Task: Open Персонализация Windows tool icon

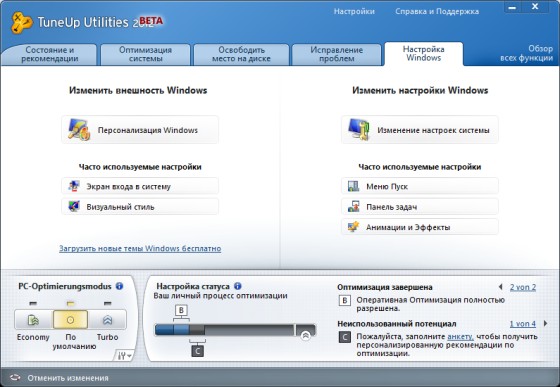Action: 79,130
